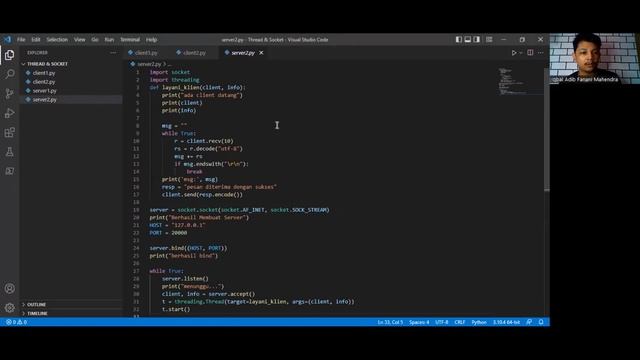
Task: Open the Testing flask view
Action: (x=9, y=152)
